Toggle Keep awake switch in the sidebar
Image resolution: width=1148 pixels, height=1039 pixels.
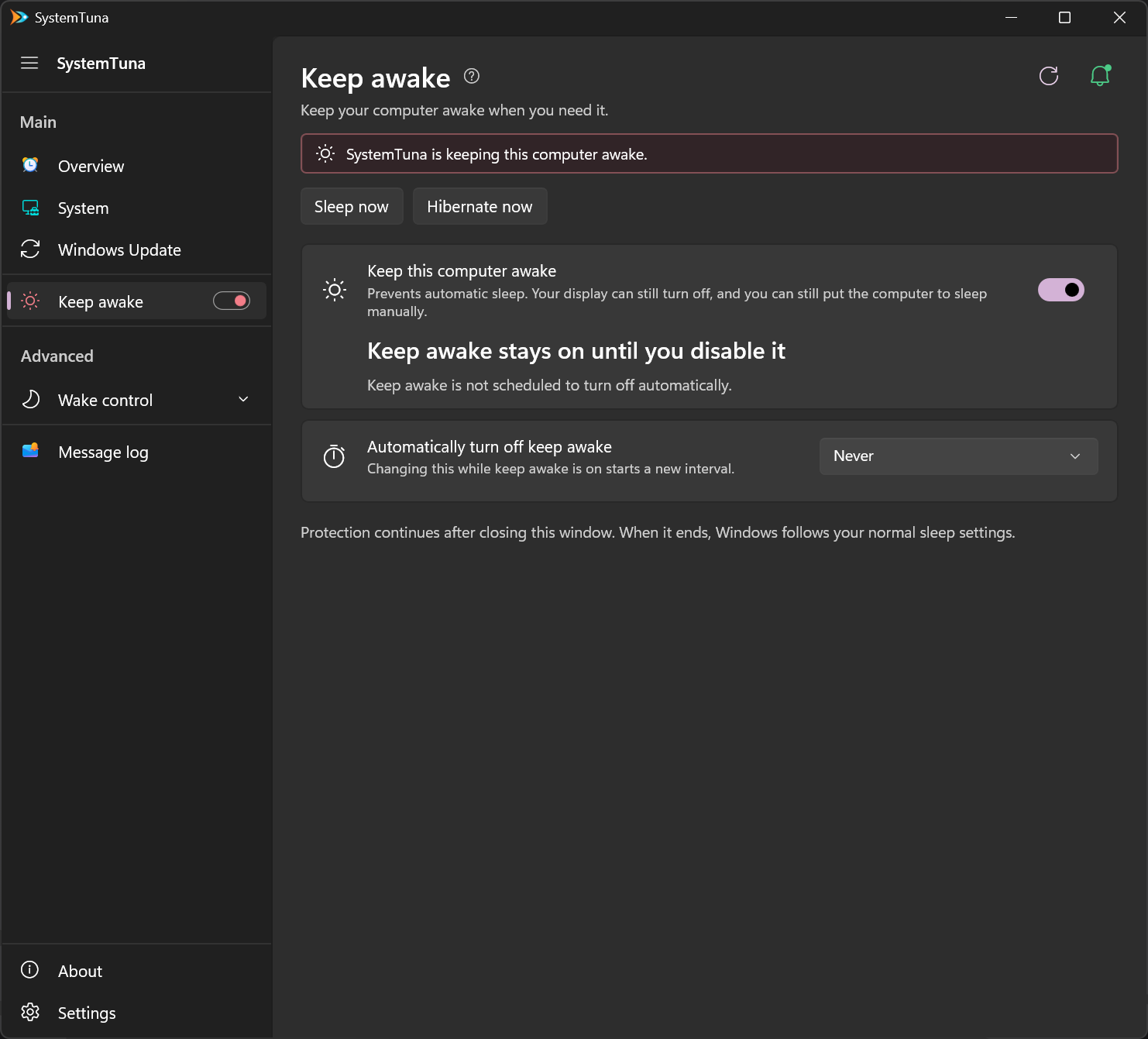tap(232, 301)
